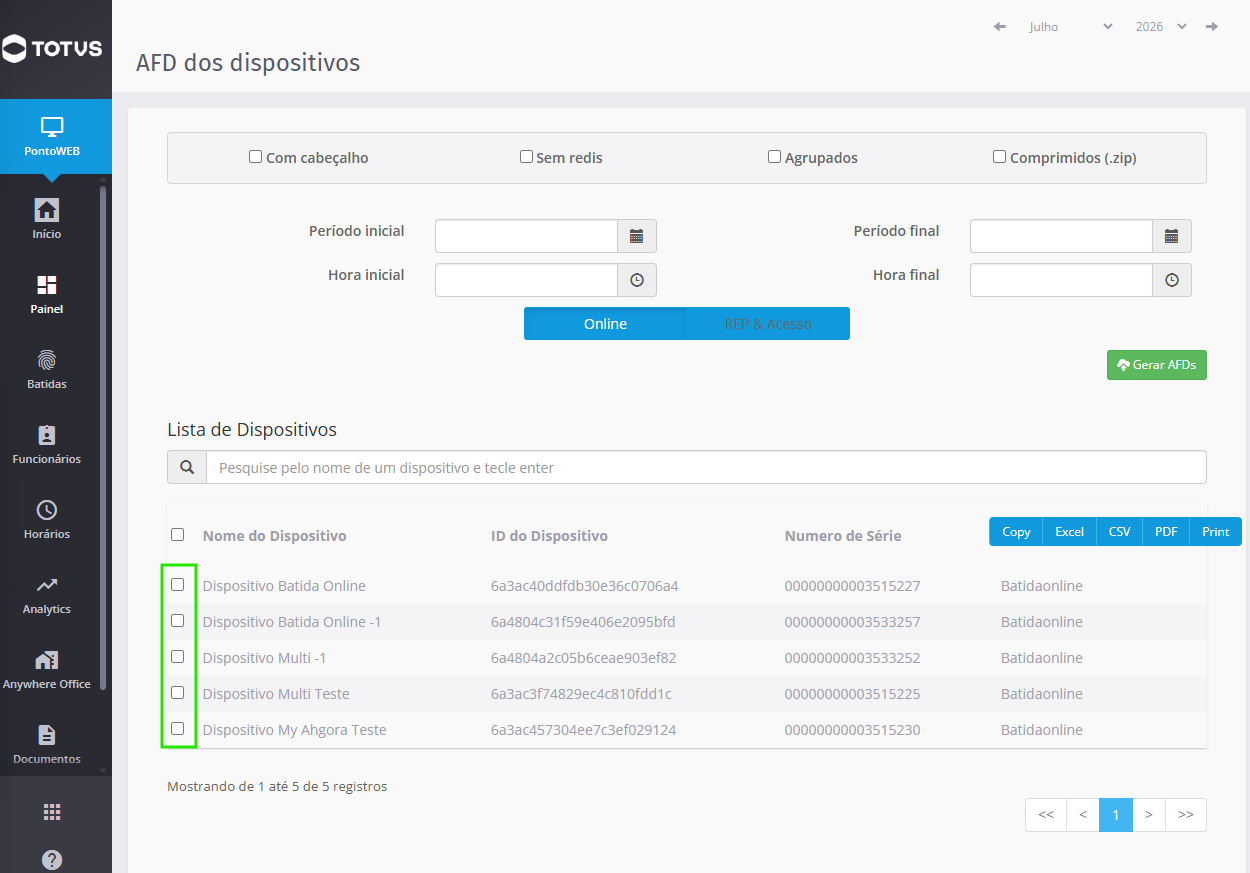This screenshot has width=1250, height=873.
Task: Open the Painel dashboard icon
Action: 47,285
